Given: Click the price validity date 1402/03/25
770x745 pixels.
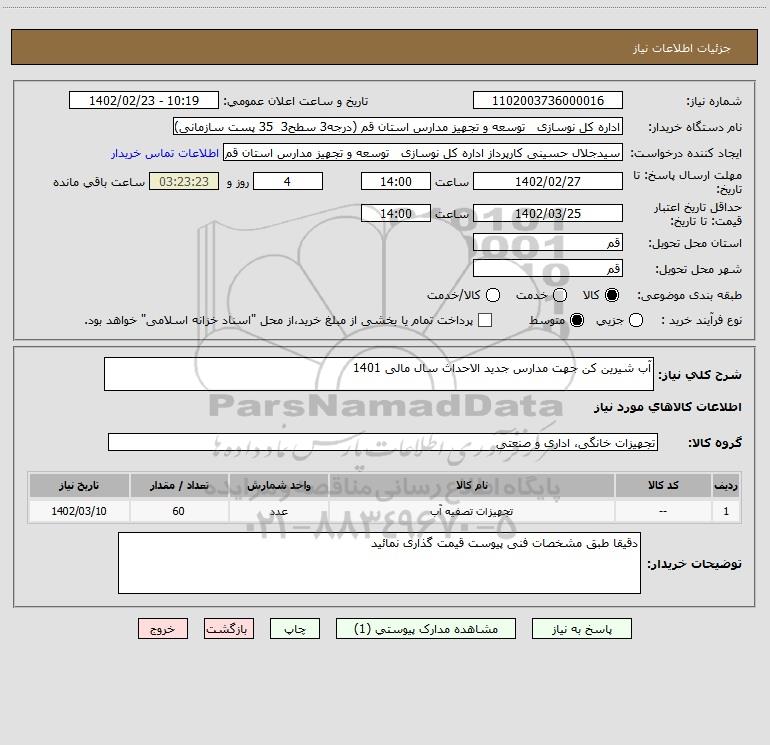Looking at the screenshot, I should coord(548,214).
